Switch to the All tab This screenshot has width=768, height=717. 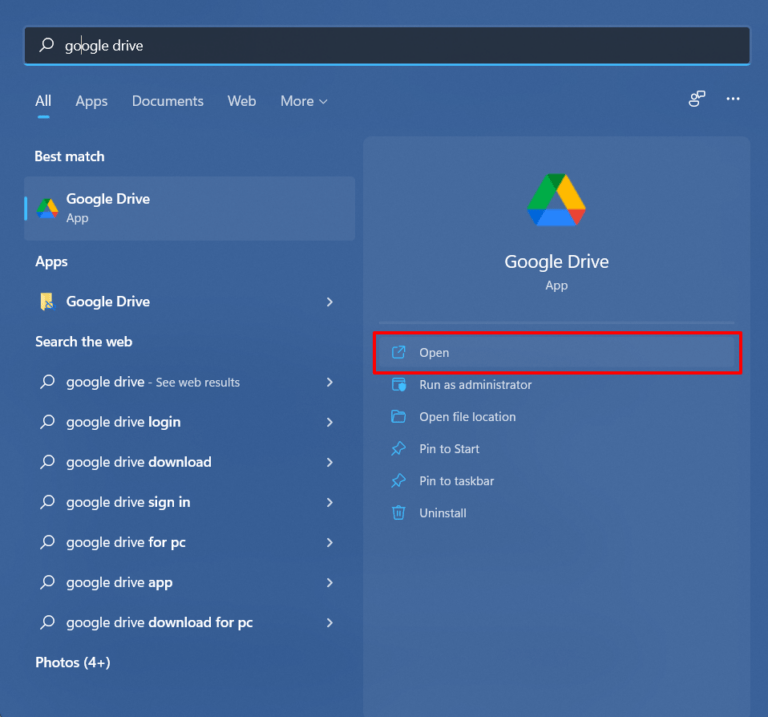43,101
